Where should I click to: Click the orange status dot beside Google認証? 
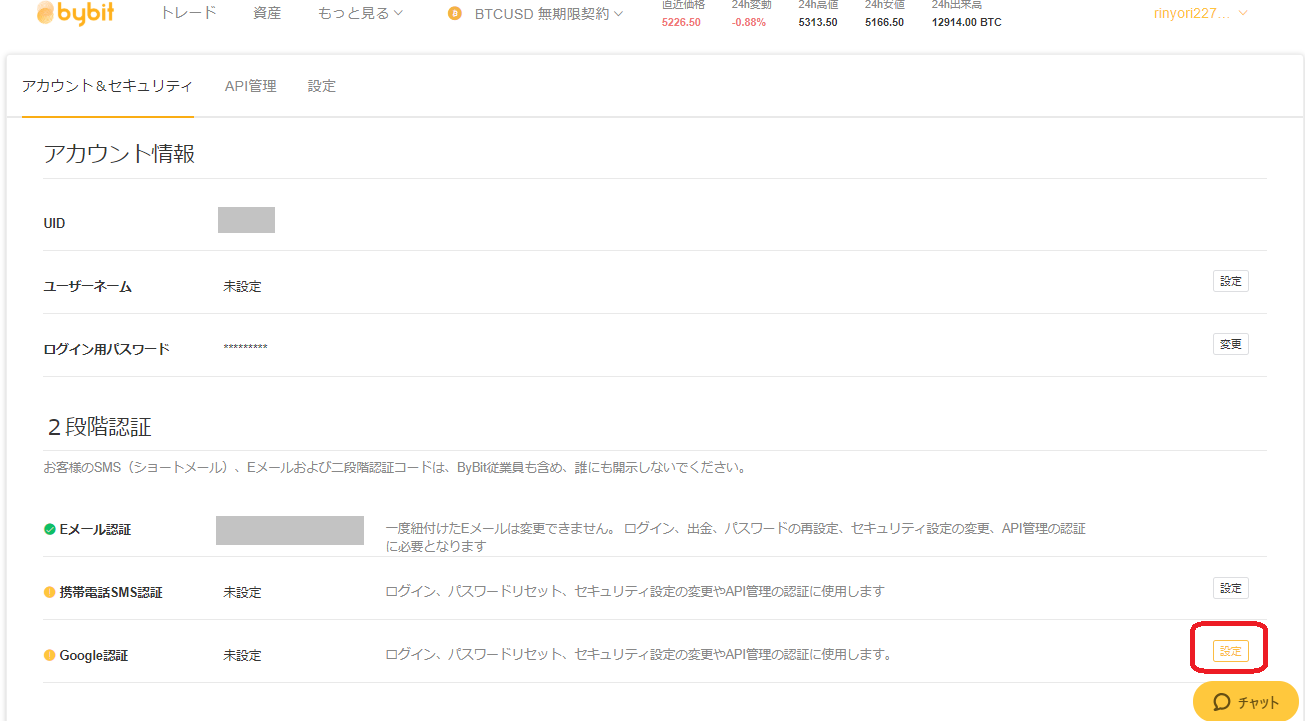click(x=50, y=655)
